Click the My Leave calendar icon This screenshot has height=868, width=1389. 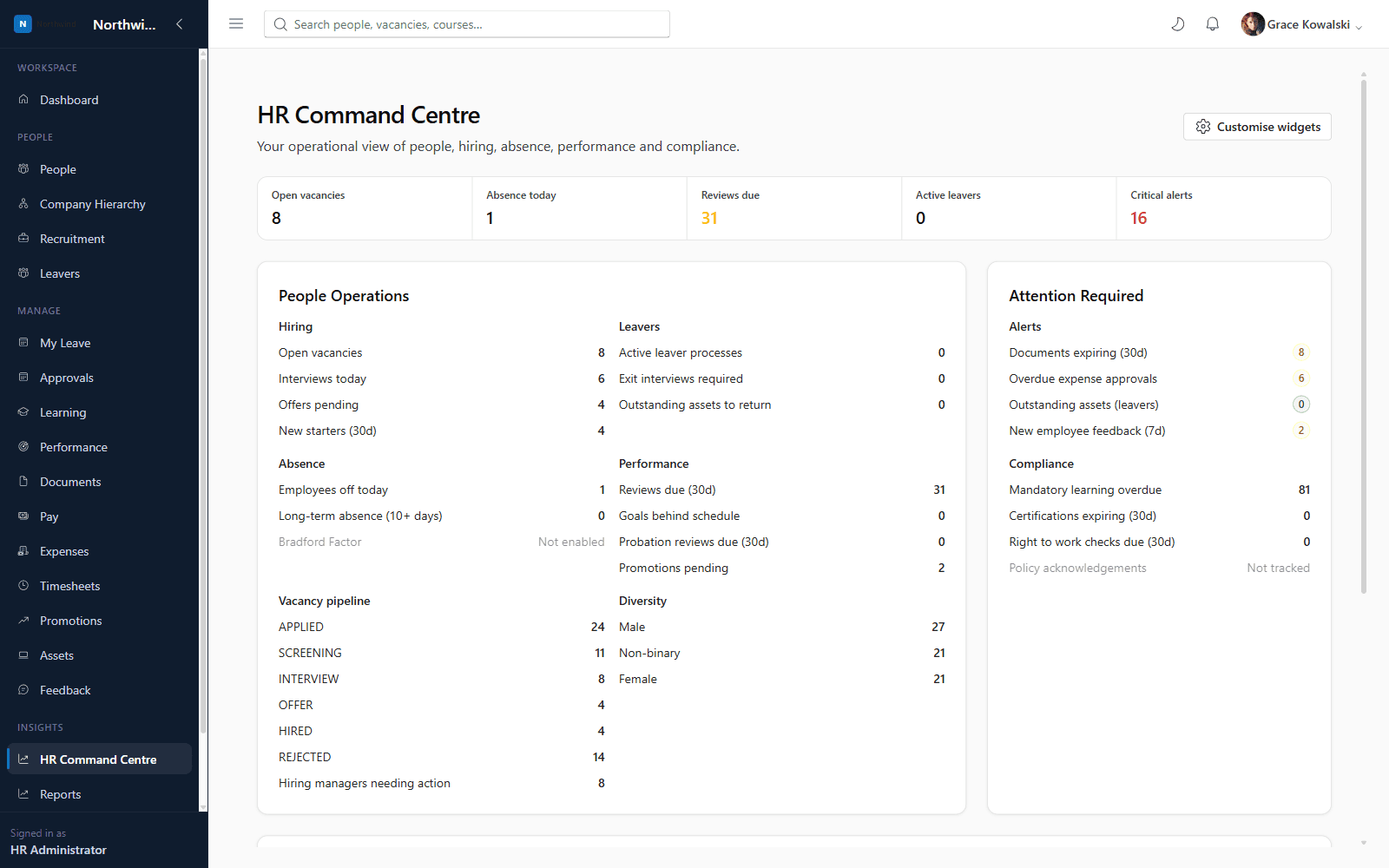point(23,343)
